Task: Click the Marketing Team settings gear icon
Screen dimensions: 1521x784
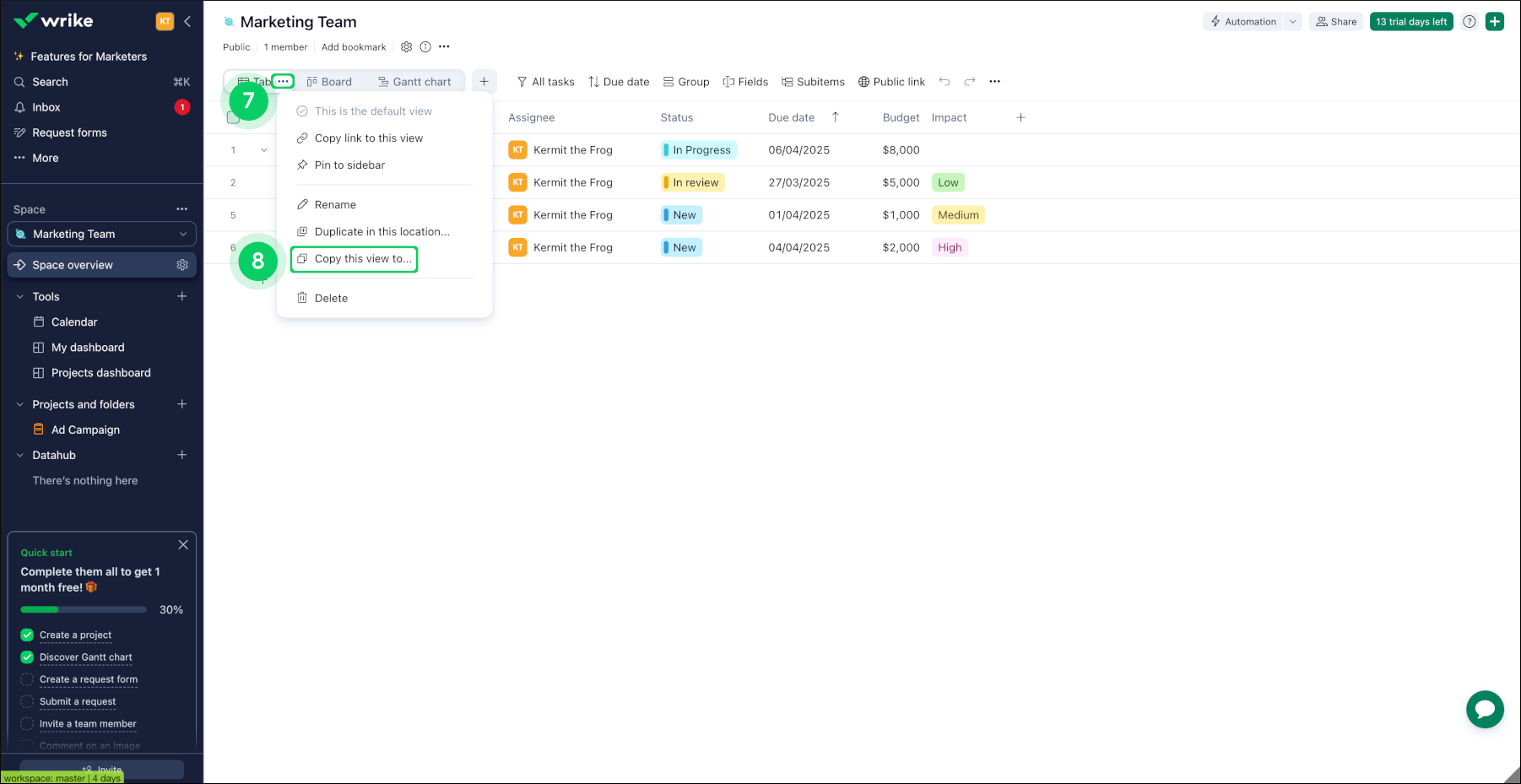Action: (406, 47)
